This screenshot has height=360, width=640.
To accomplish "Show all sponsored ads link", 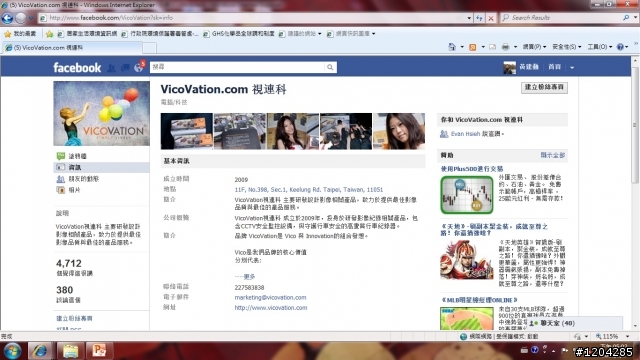I will (553, 156).
